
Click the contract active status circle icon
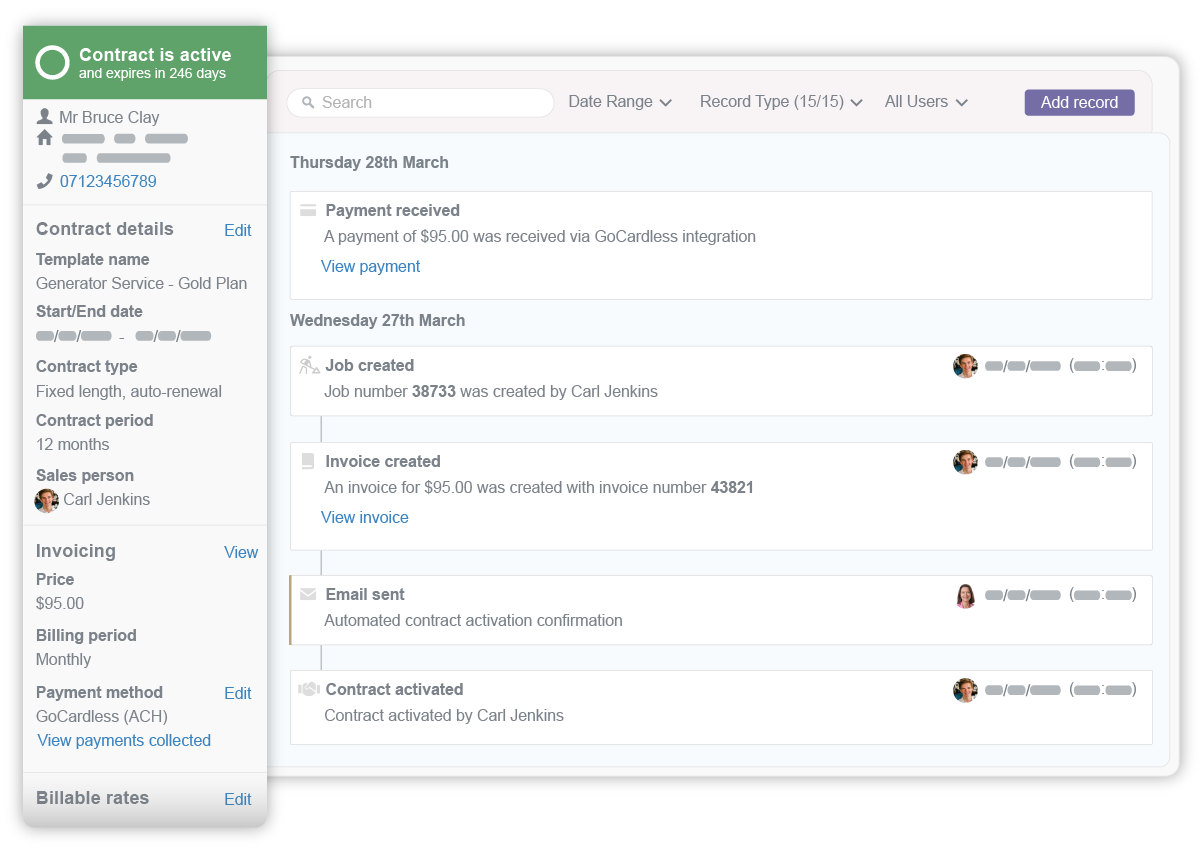click(x=52, y=63)
